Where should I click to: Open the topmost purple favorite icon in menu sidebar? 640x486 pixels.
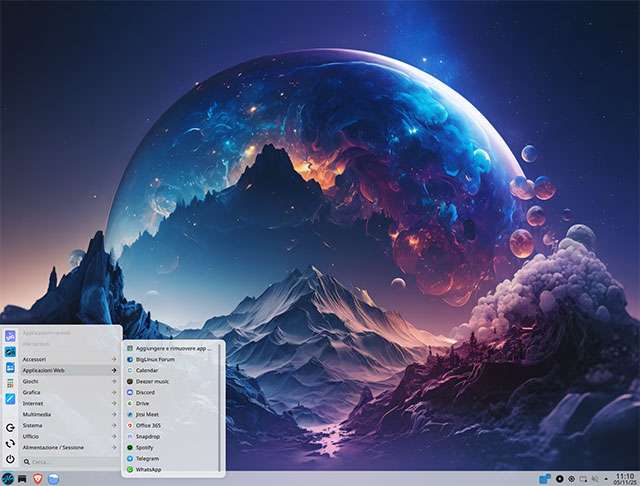[x=10, y=336]
